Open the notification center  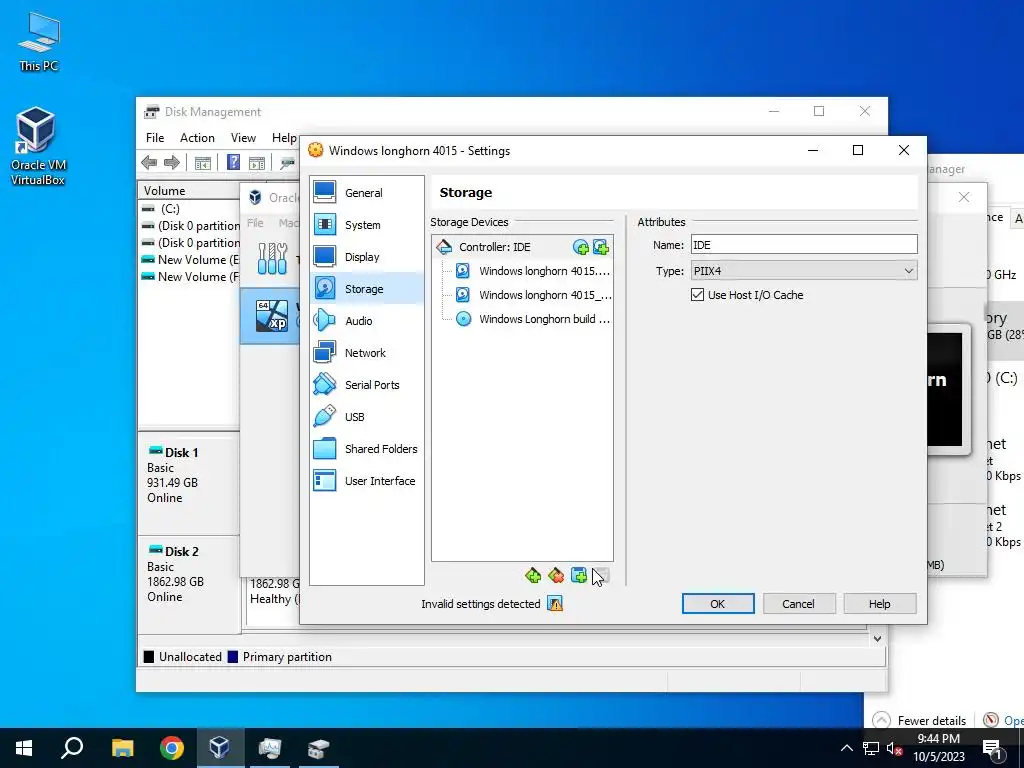(x=995, y=749)
